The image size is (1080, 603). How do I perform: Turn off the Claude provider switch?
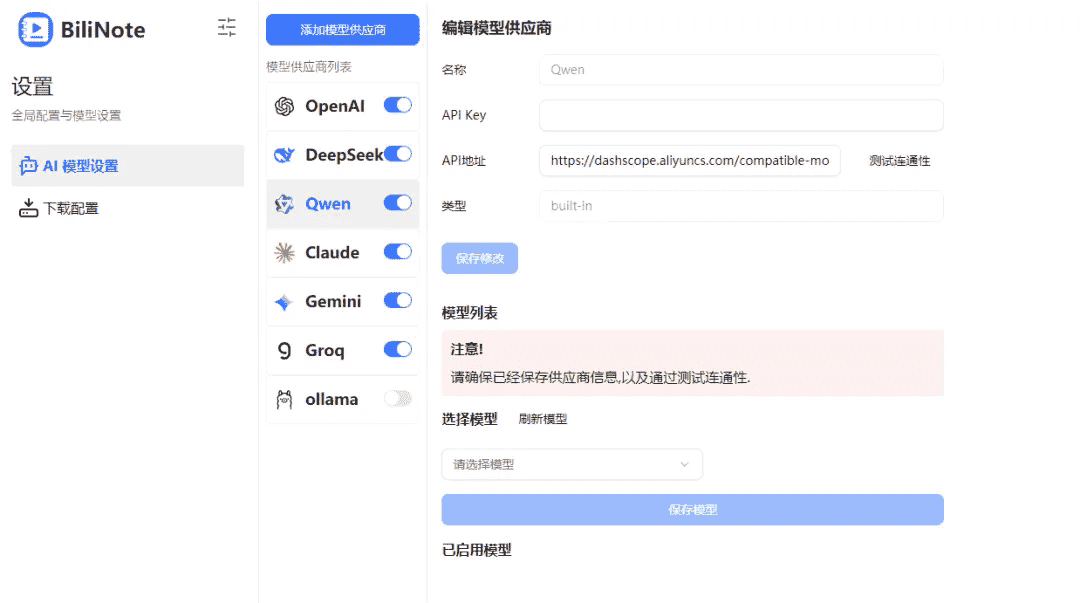(397, 252)
